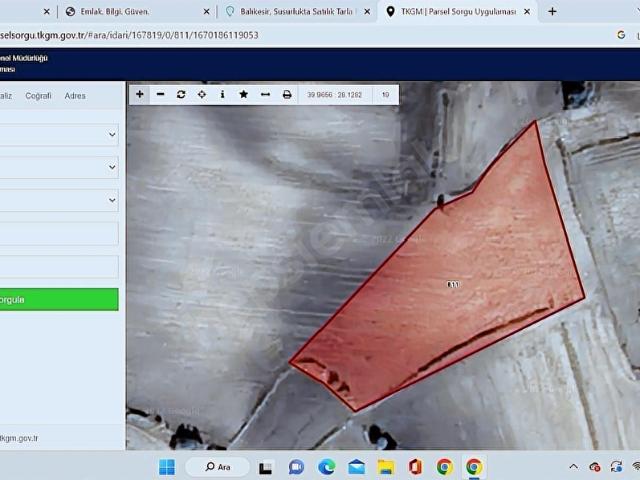Close the TKGM Parsel Sorgu tab
The width and height of the screenshot is (640, 480).
coord(527,12)
